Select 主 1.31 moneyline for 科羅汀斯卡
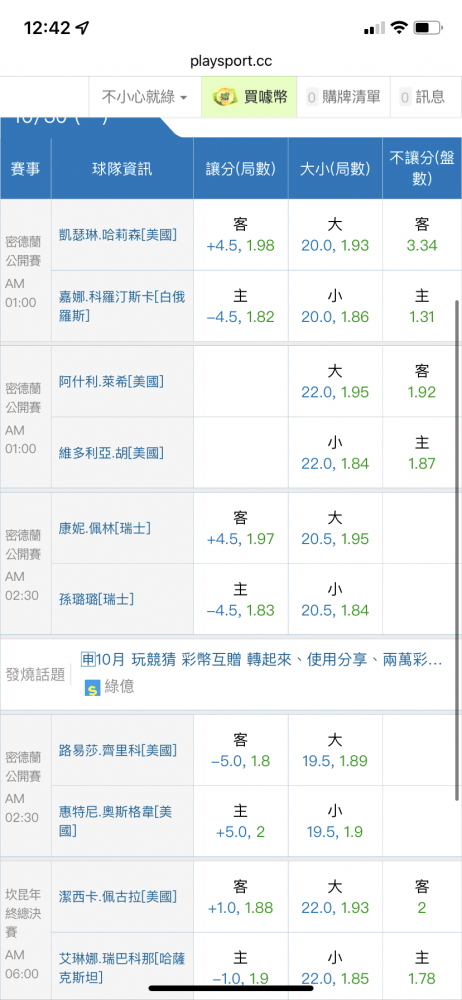Image resolution: width=462 pixels, height=1000 pixels. pyautogui.click(x=422, y=306)
